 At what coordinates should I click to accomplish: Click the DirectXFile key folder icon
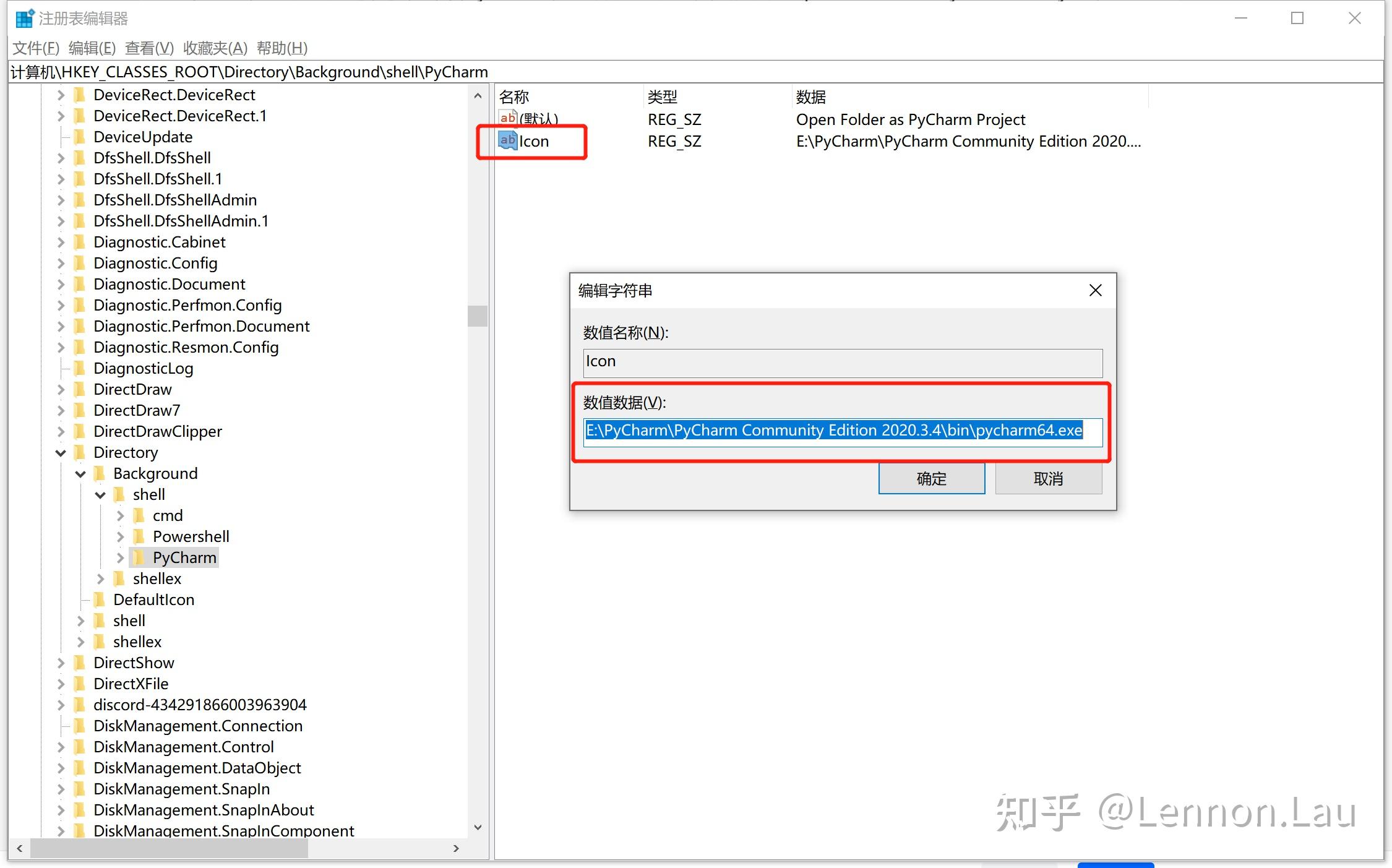point(80,684)
